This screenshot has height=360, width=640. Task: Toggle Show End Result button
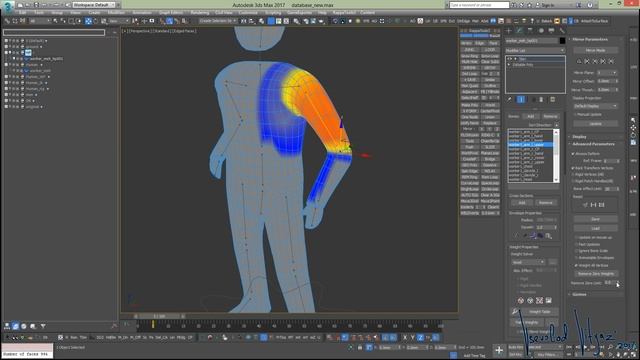521,100
